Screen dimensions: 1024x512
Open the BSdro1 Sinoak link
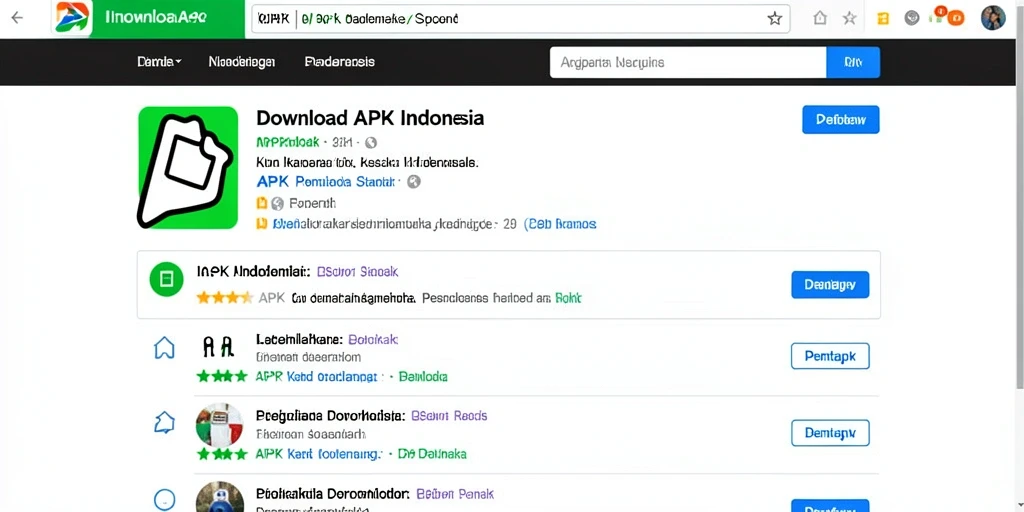click(357, 271)
